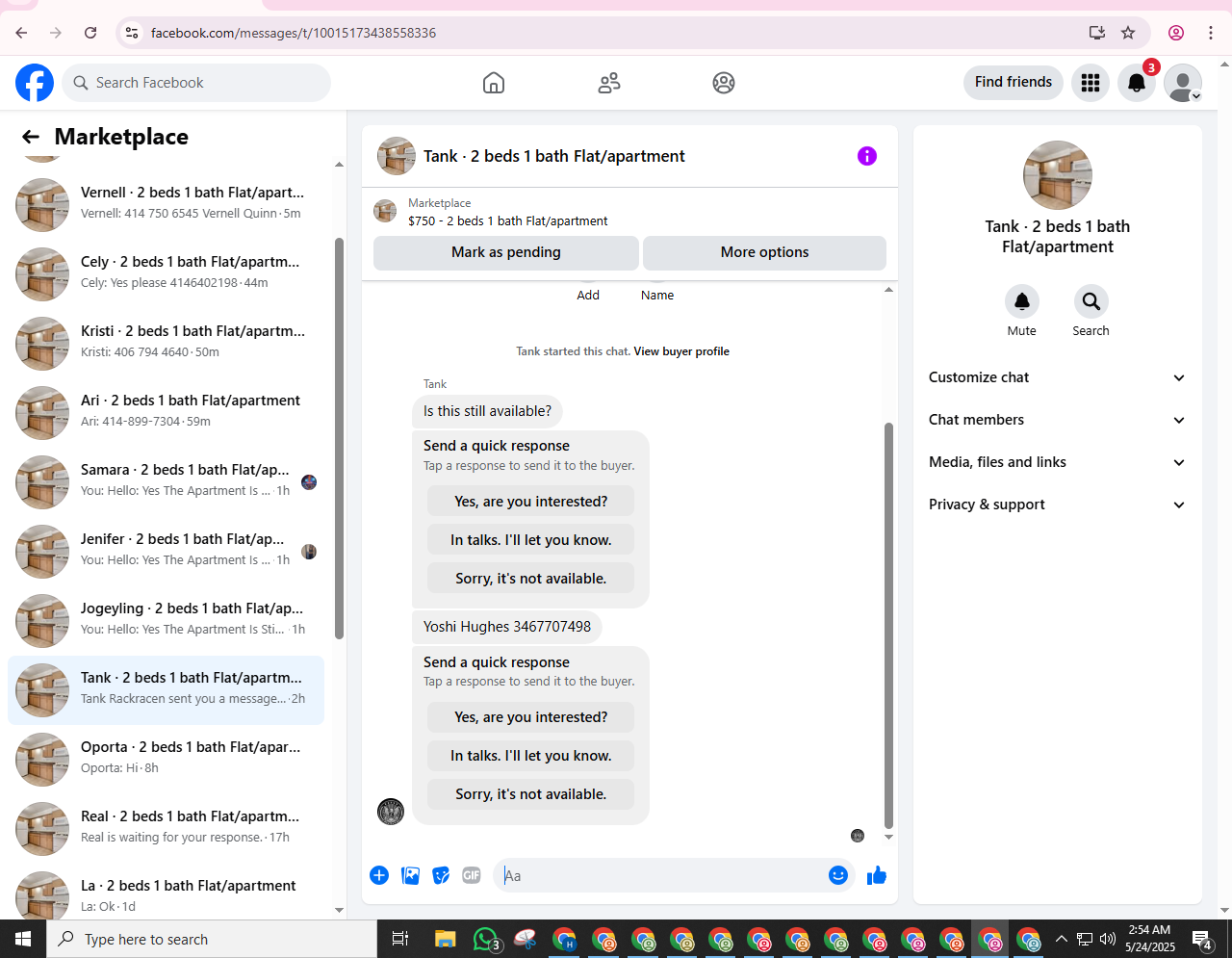Open the Windows Start menu
The image size is (1232, 958).
point(23,939)
